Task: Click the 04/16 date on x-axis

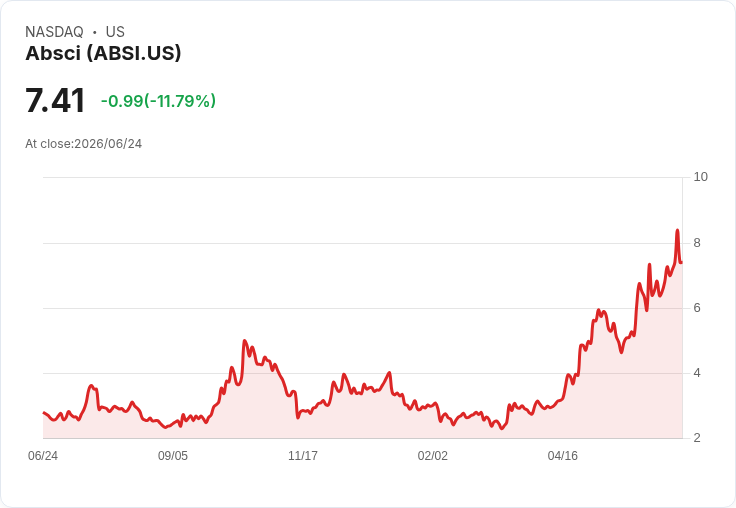Action: (563, 455)
